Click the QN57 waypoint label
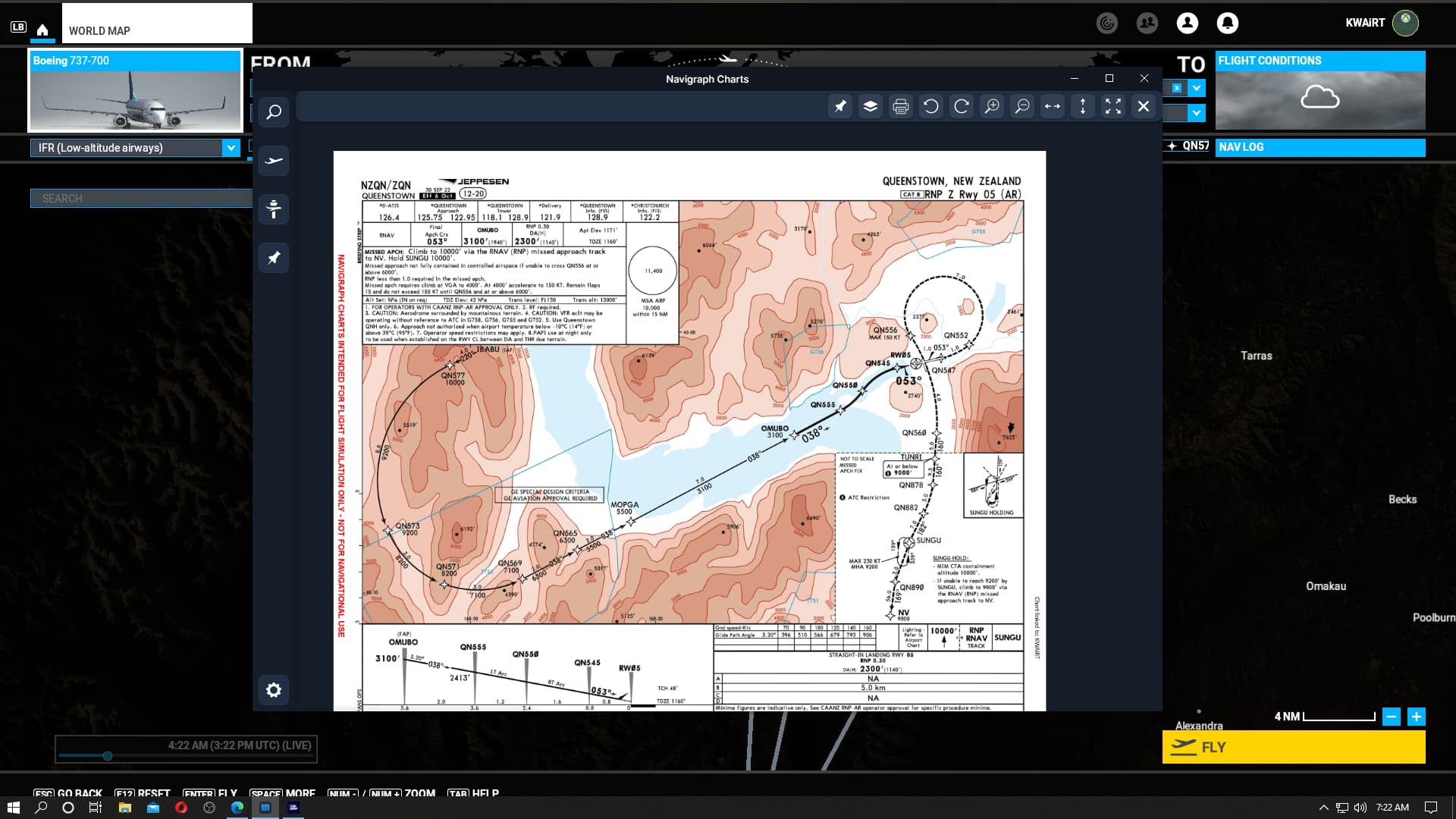The image size is (1456, 819). (x=1195, y=146)
